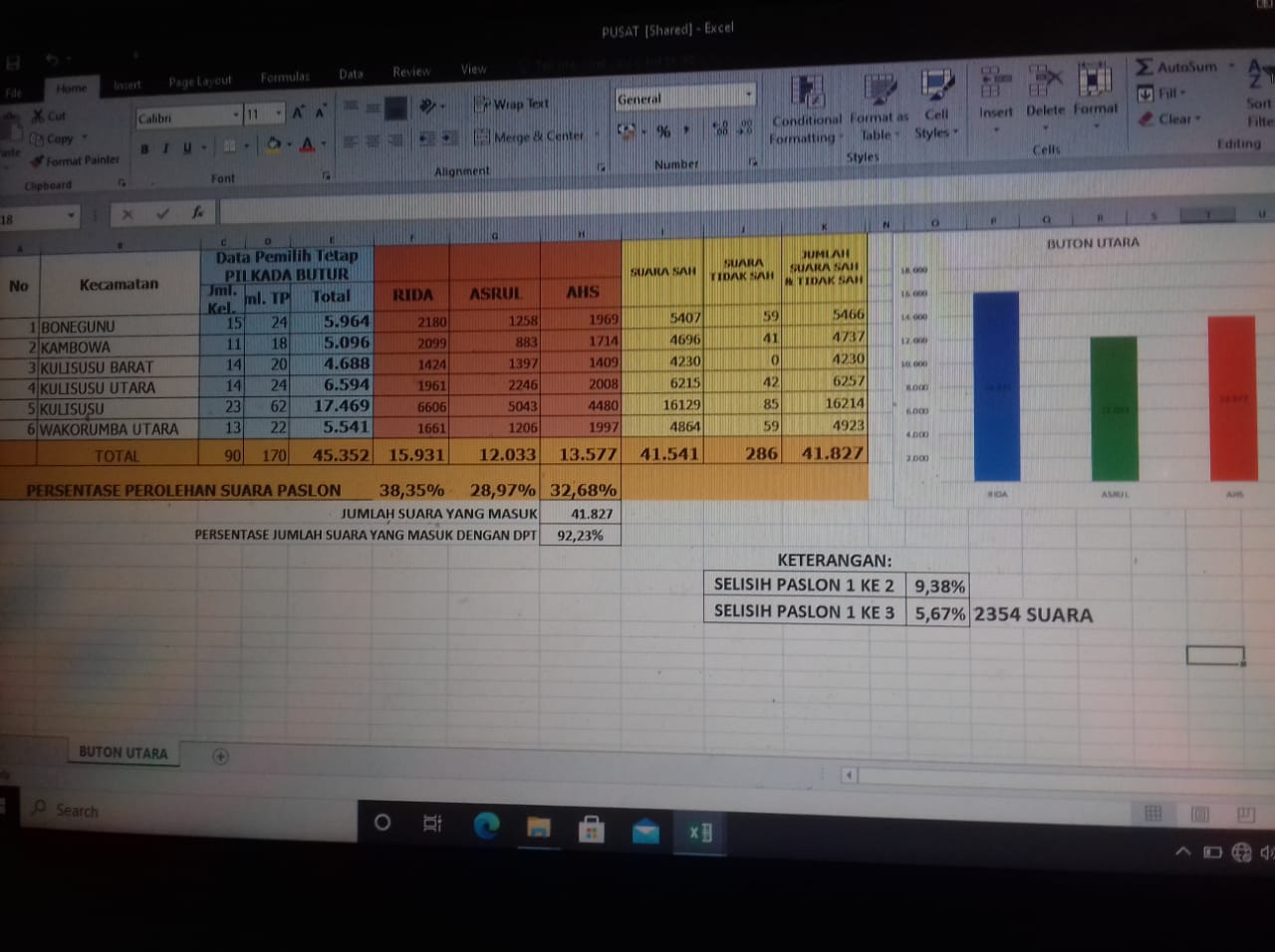Click the Format Painter brush icon
The height and width of the screenshot is (952, 1275).
pyautogui.click(x=38, y=161)
